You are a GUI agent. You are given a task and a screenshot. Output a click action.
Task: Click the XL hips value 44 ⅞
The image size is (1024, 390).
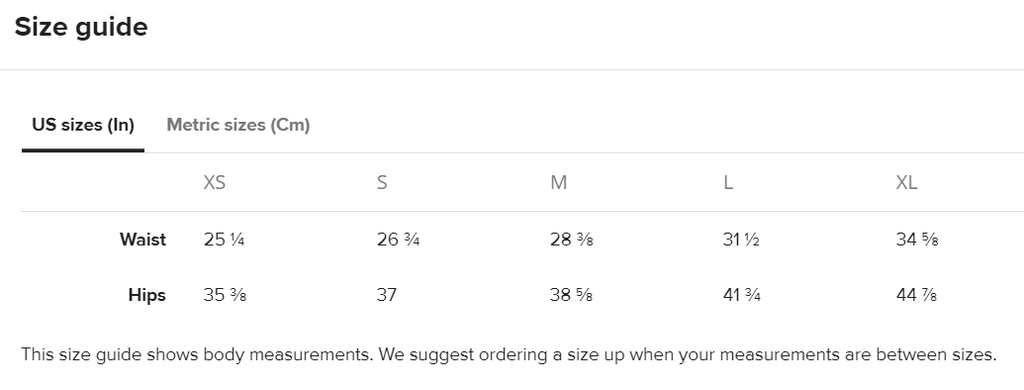point(916,295)
